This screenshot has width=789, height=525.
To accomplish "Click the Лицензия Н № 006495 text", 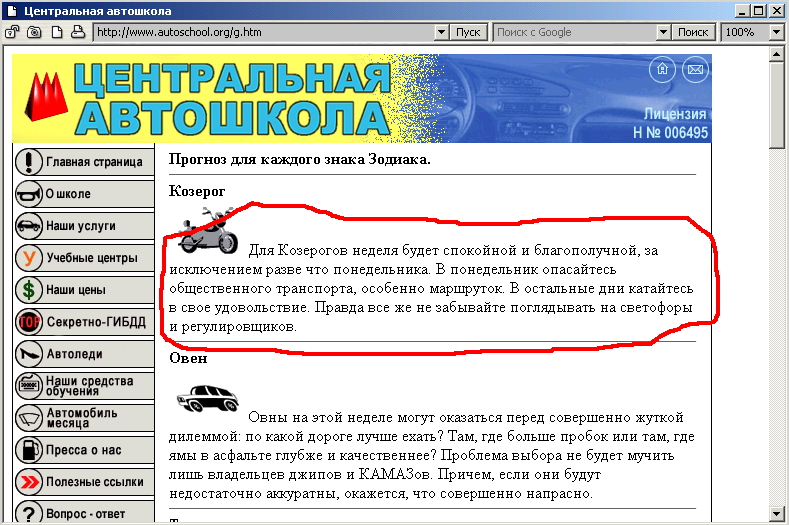I will (670, 123).
